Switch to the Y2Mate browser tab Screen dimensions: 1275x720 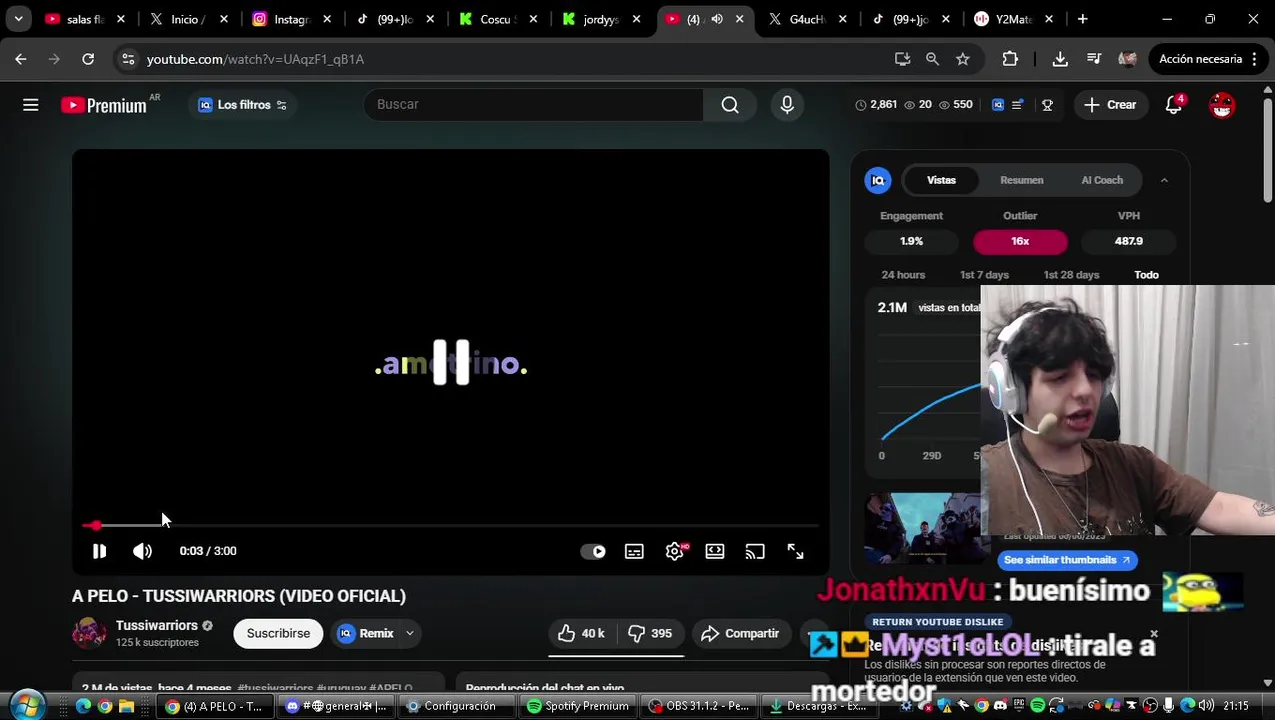tap(1014, 19)
